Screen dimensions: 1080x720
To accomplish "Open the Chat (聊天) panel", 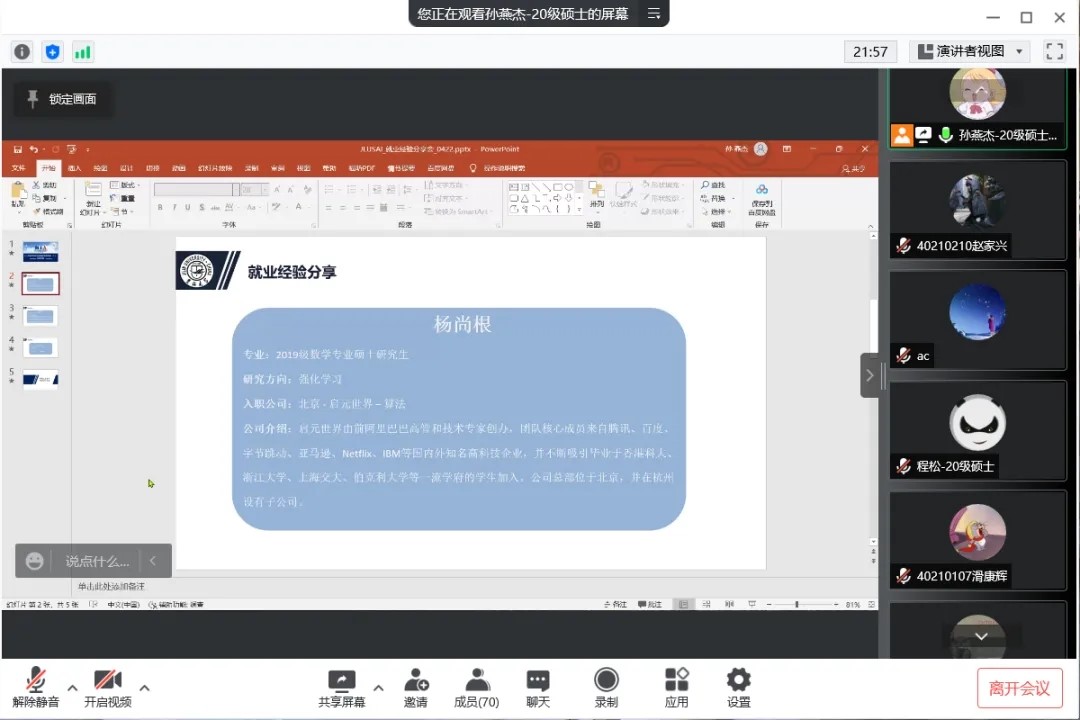I will tap(538, 686).
